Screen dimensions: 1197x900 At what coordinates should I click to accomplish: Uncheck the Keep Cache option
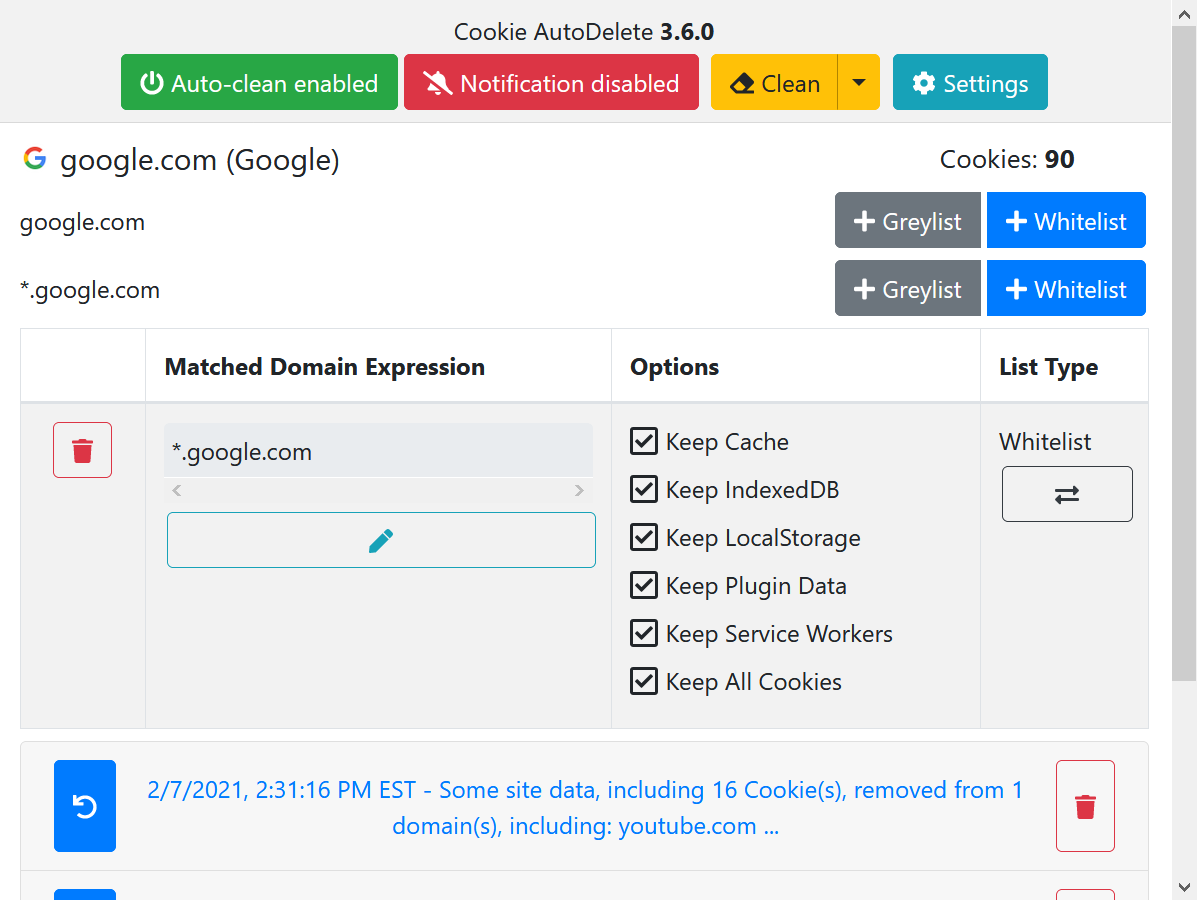click(644, 440)
